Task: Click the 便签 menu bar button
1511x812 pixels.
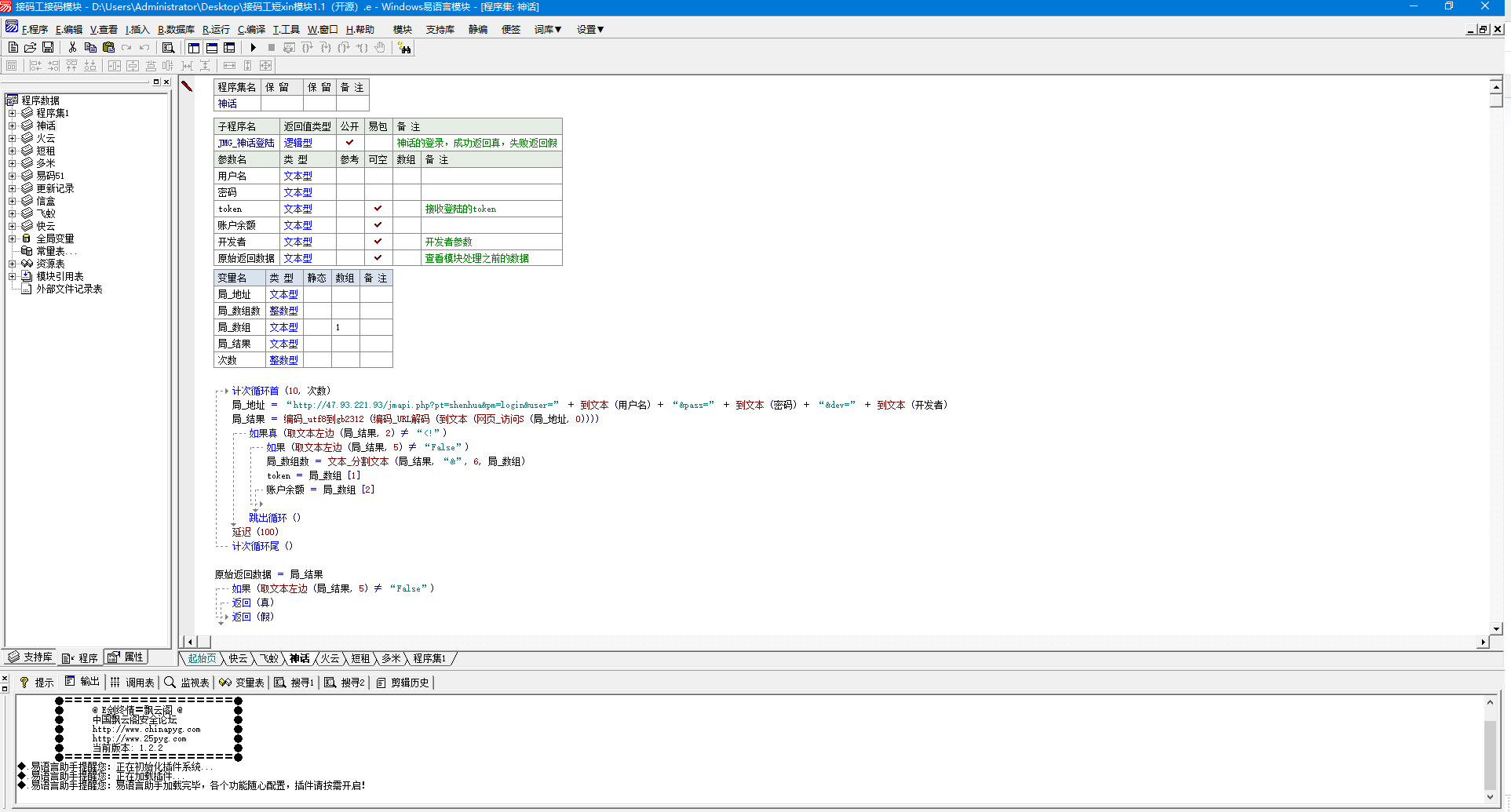Action: 511,29
